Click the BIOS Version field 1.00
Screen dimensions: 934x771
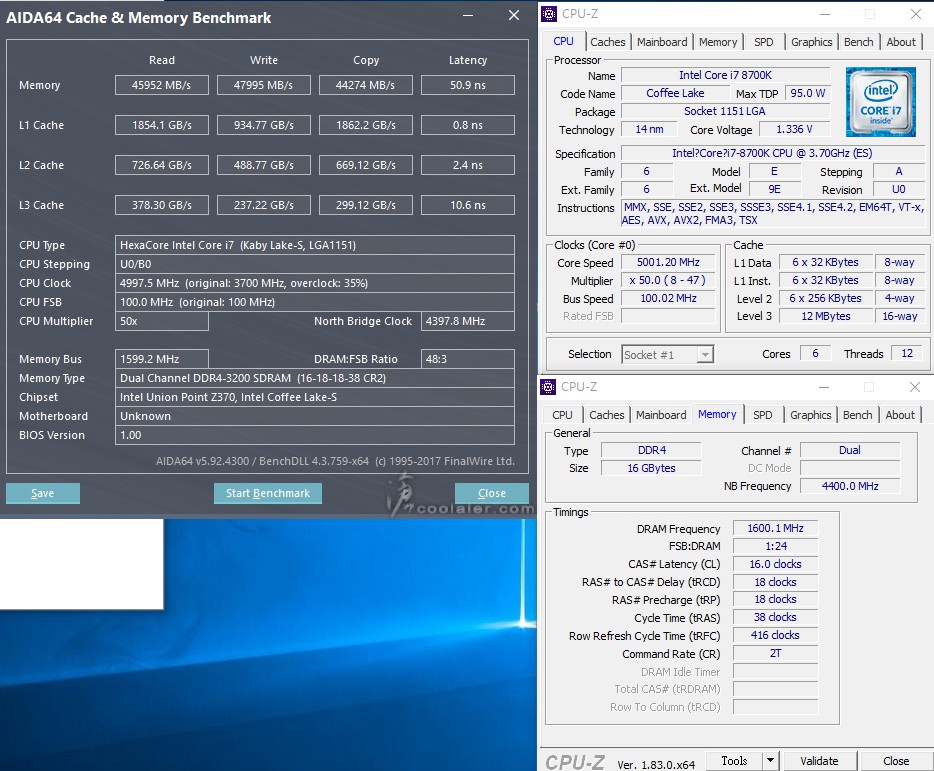tap(315, 435)
